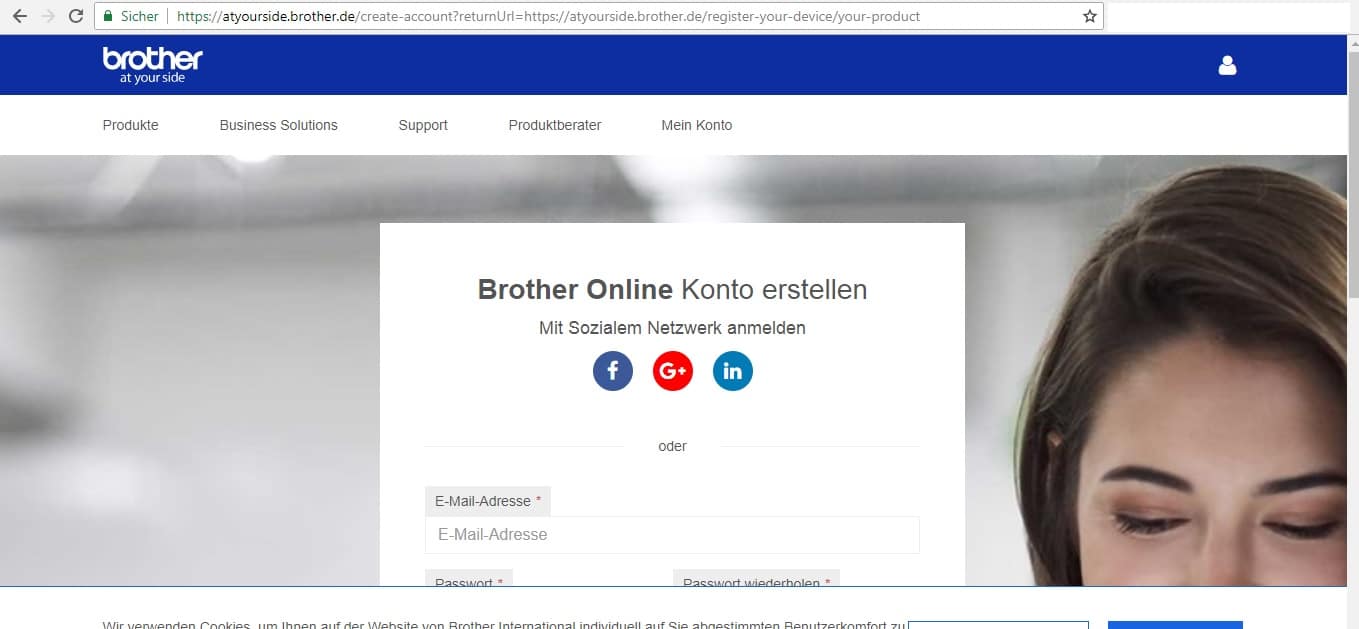Image resolution: width=1359 pixels, height=629 pixels.
Task: Open the user account profile icon
Action: click(x=1228, y=65)
